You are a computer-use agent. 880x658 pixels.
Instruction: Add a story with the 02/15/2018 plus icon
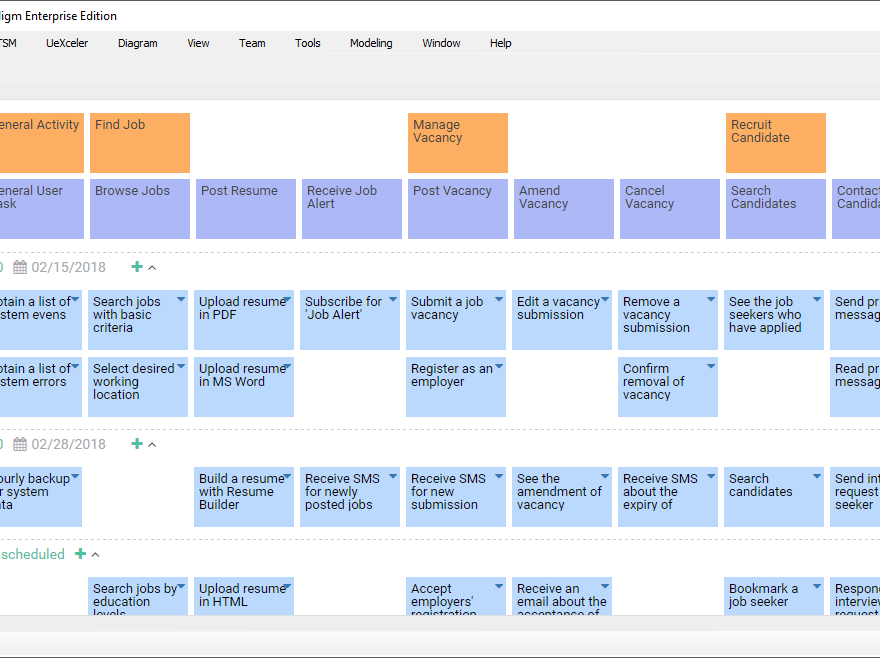coord(137,267)
